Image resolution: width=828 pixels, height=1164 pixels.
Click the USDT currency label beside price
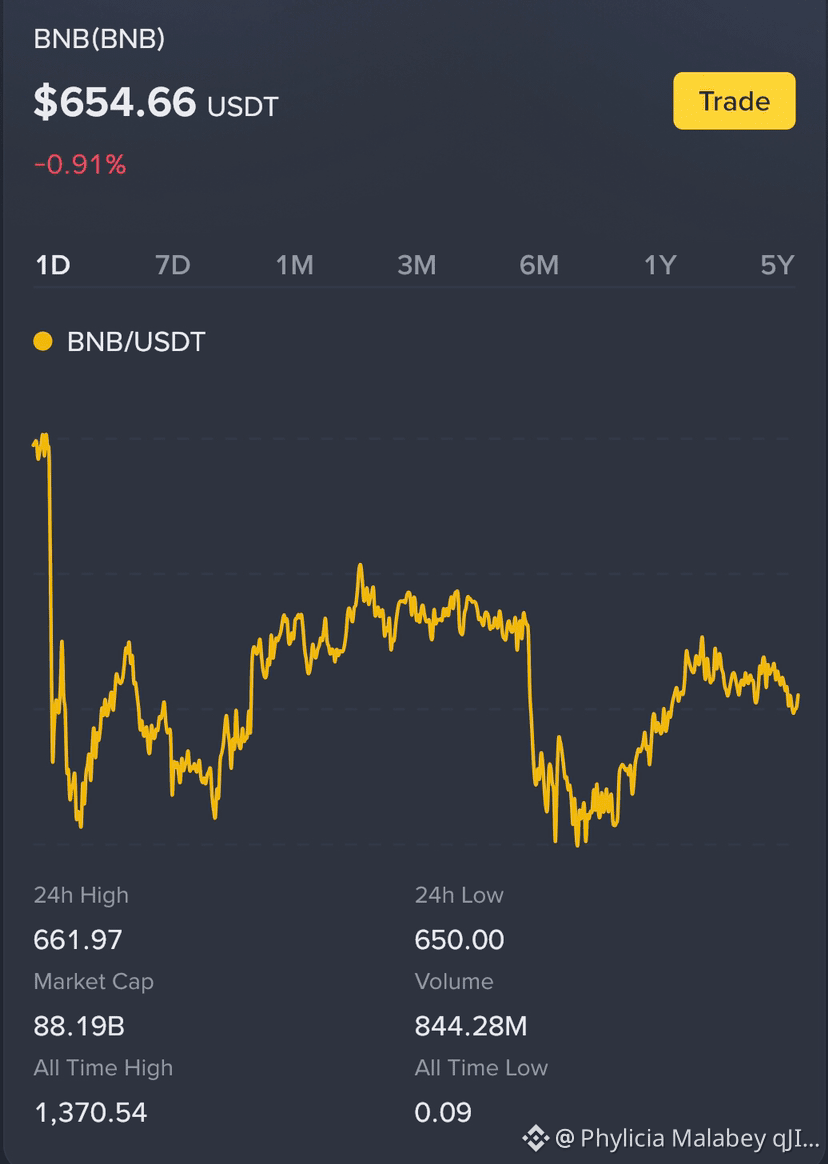pos(243,107)
